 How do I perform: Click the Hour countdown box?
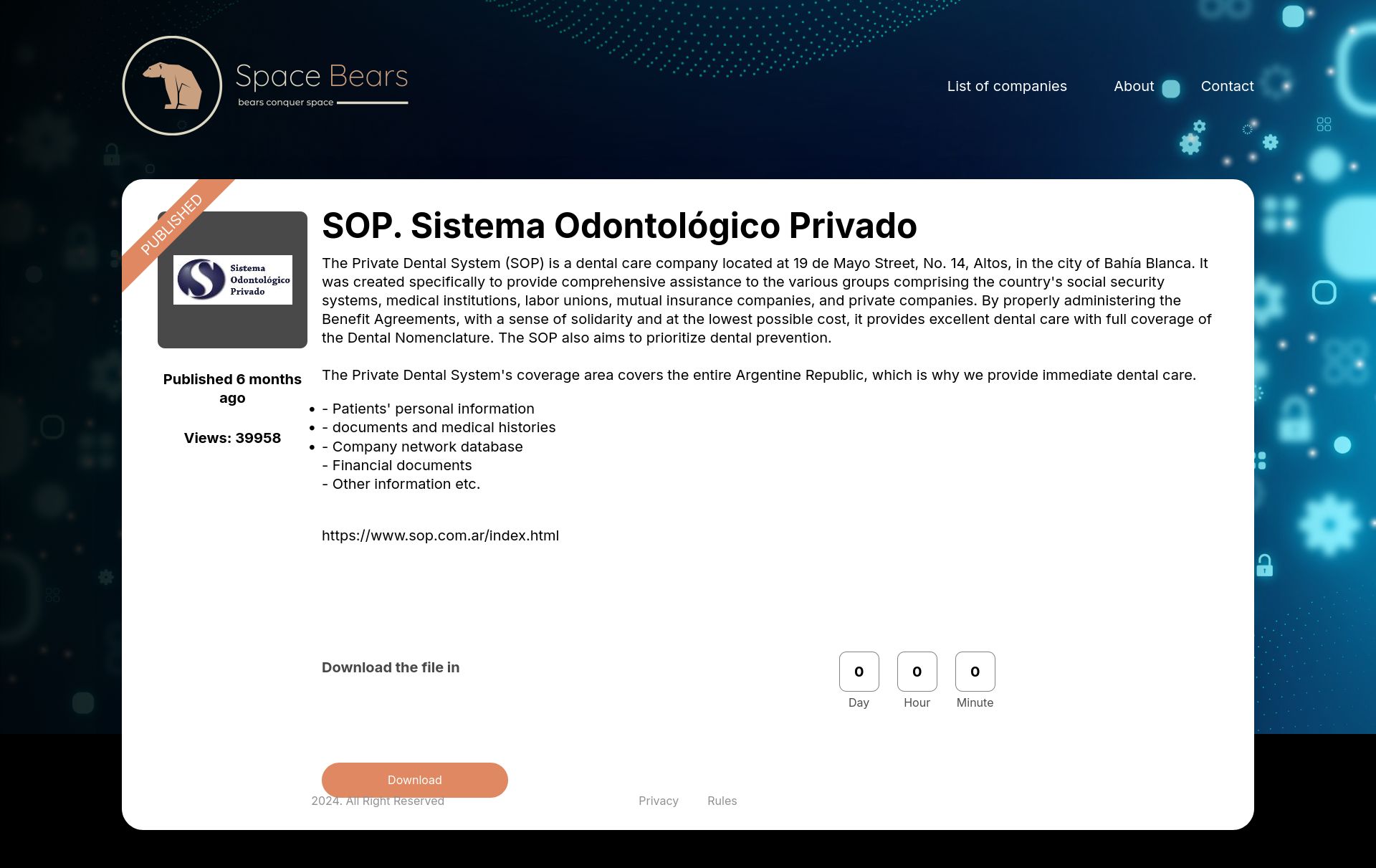coord(917,672)
